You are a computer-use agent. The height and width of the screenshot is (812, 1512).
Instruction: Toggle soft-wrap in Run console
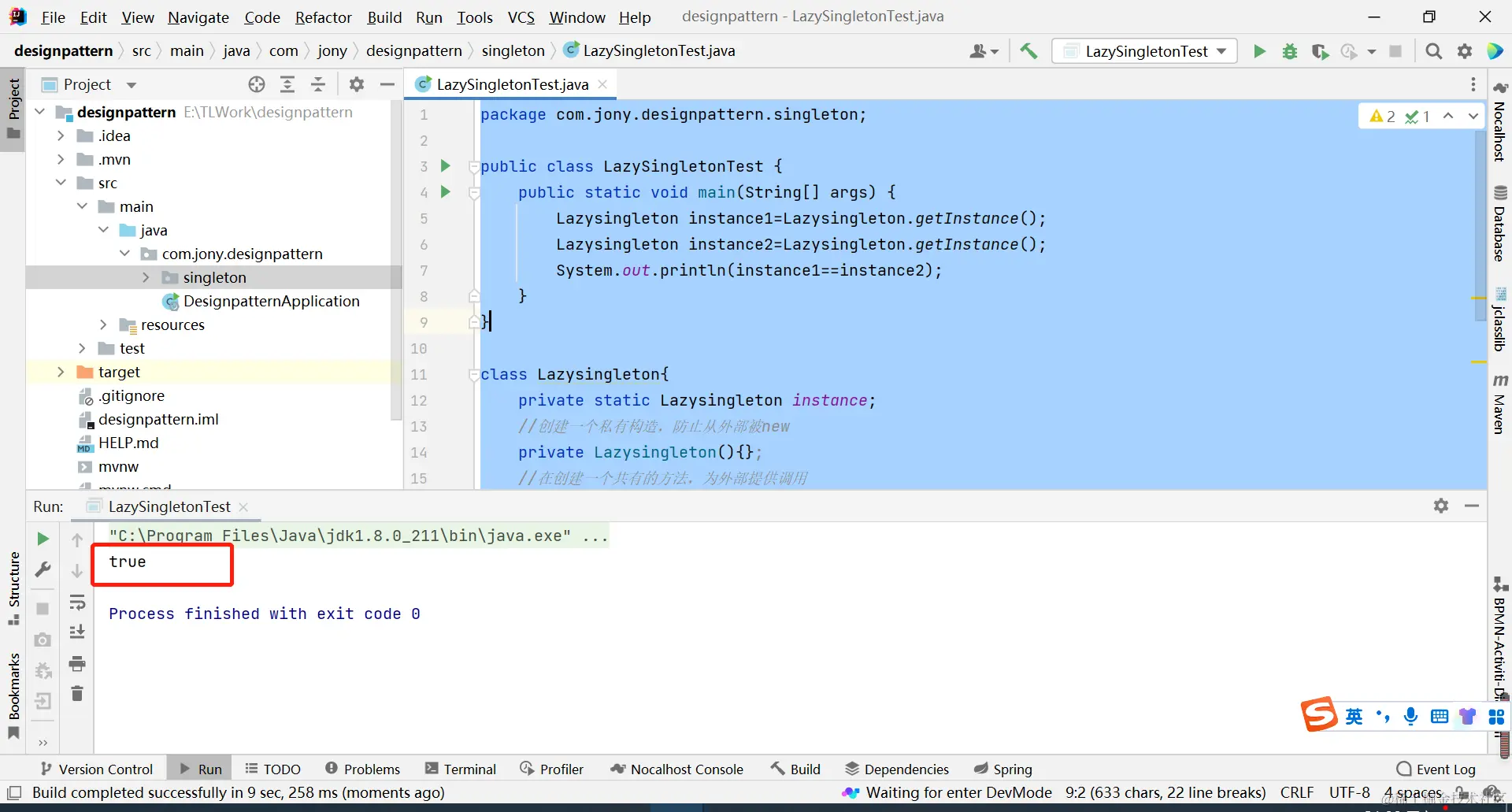(77, 603)
